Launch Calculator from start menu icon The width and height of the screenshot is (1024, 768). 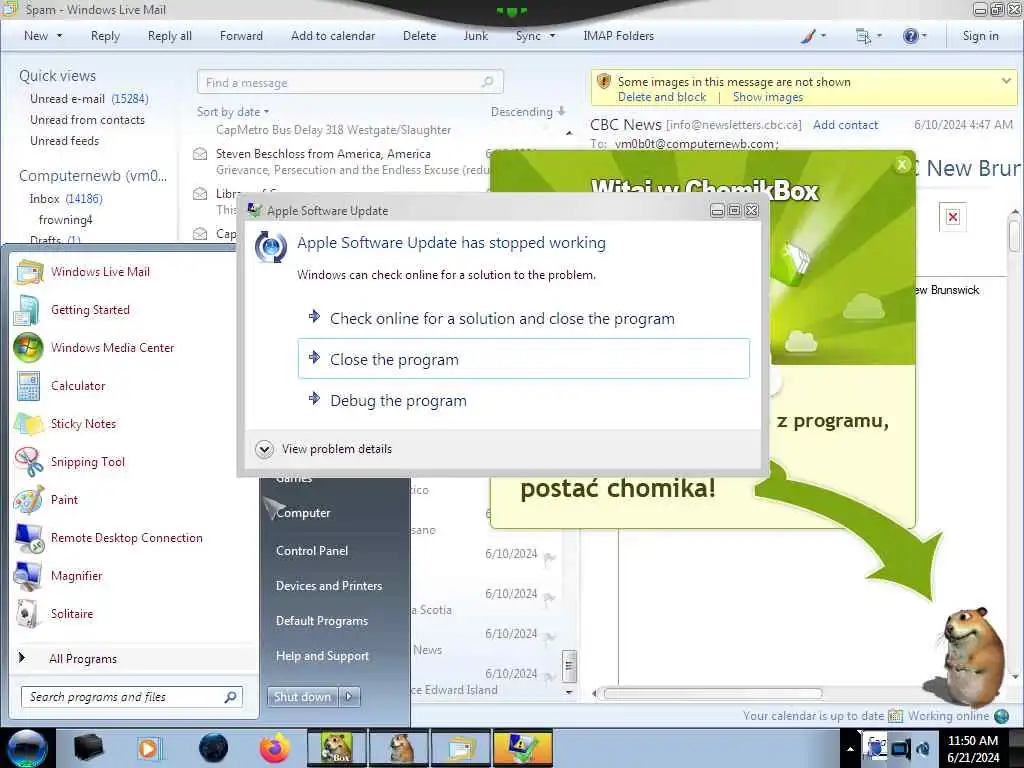pos(28,386)
